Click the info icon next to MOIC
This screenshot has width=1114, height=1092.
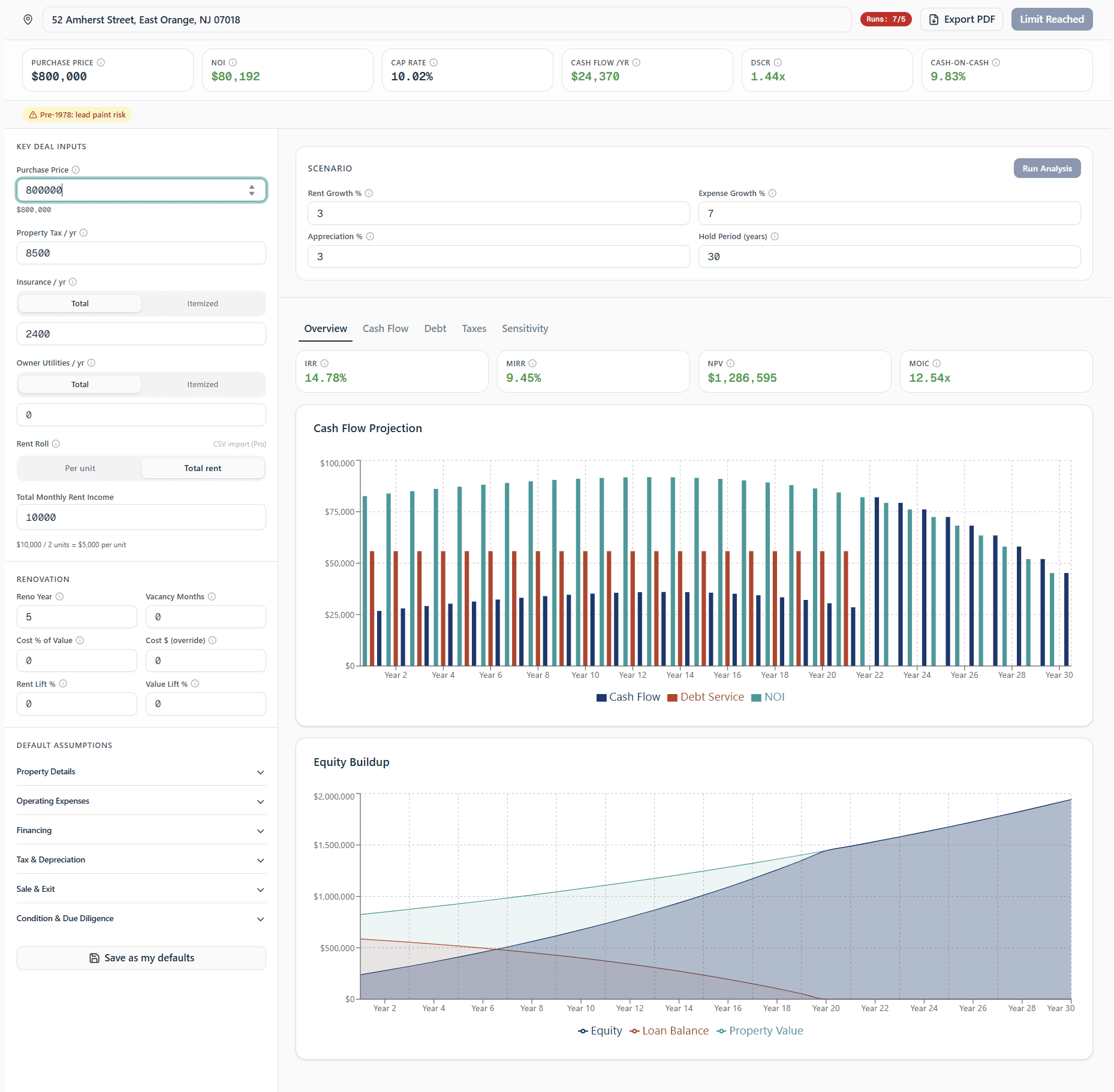937,363
